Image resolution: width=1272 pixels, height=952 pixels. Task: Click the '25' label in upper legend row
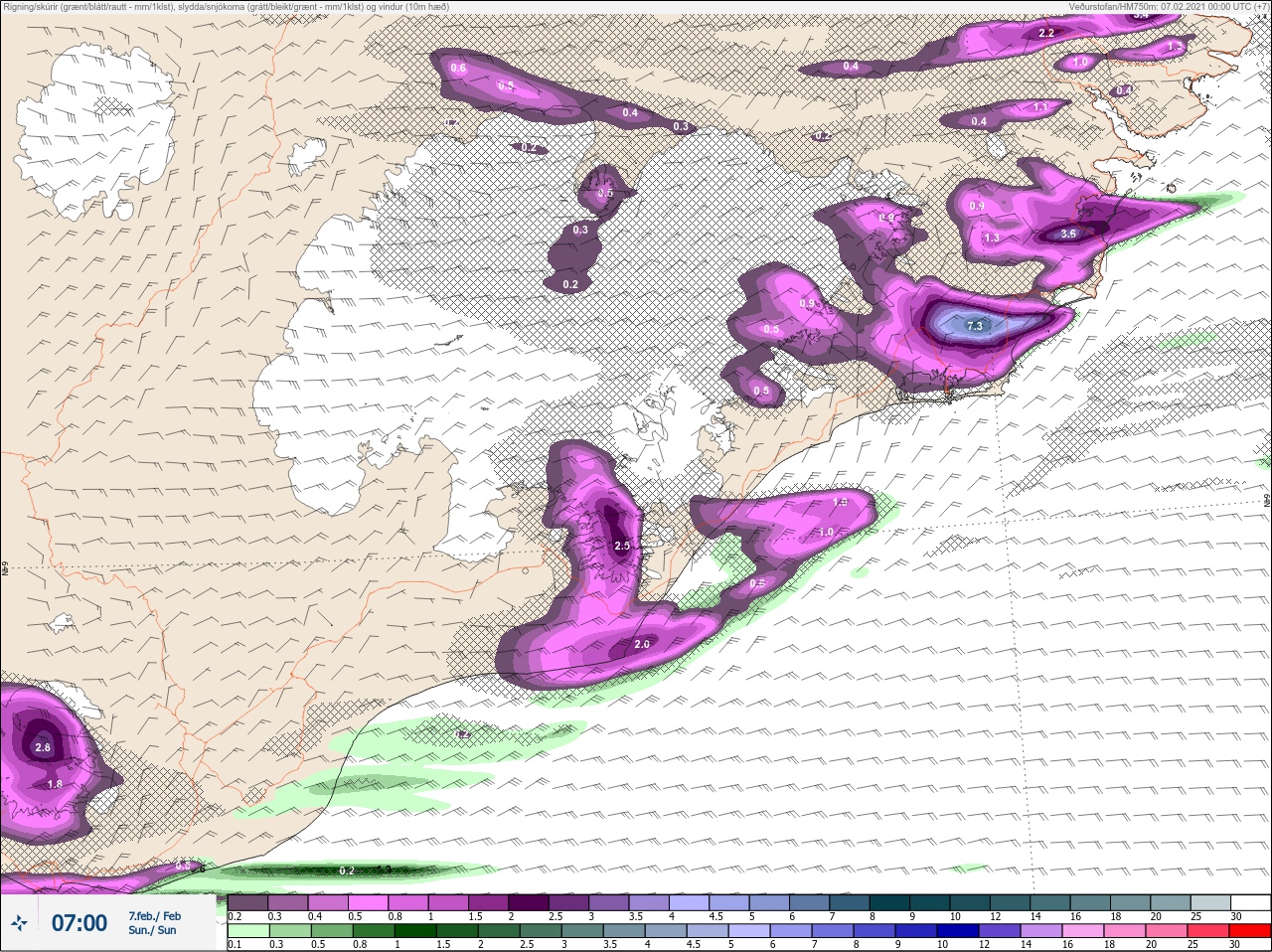pyautogui.click(x=1196, y=916)
